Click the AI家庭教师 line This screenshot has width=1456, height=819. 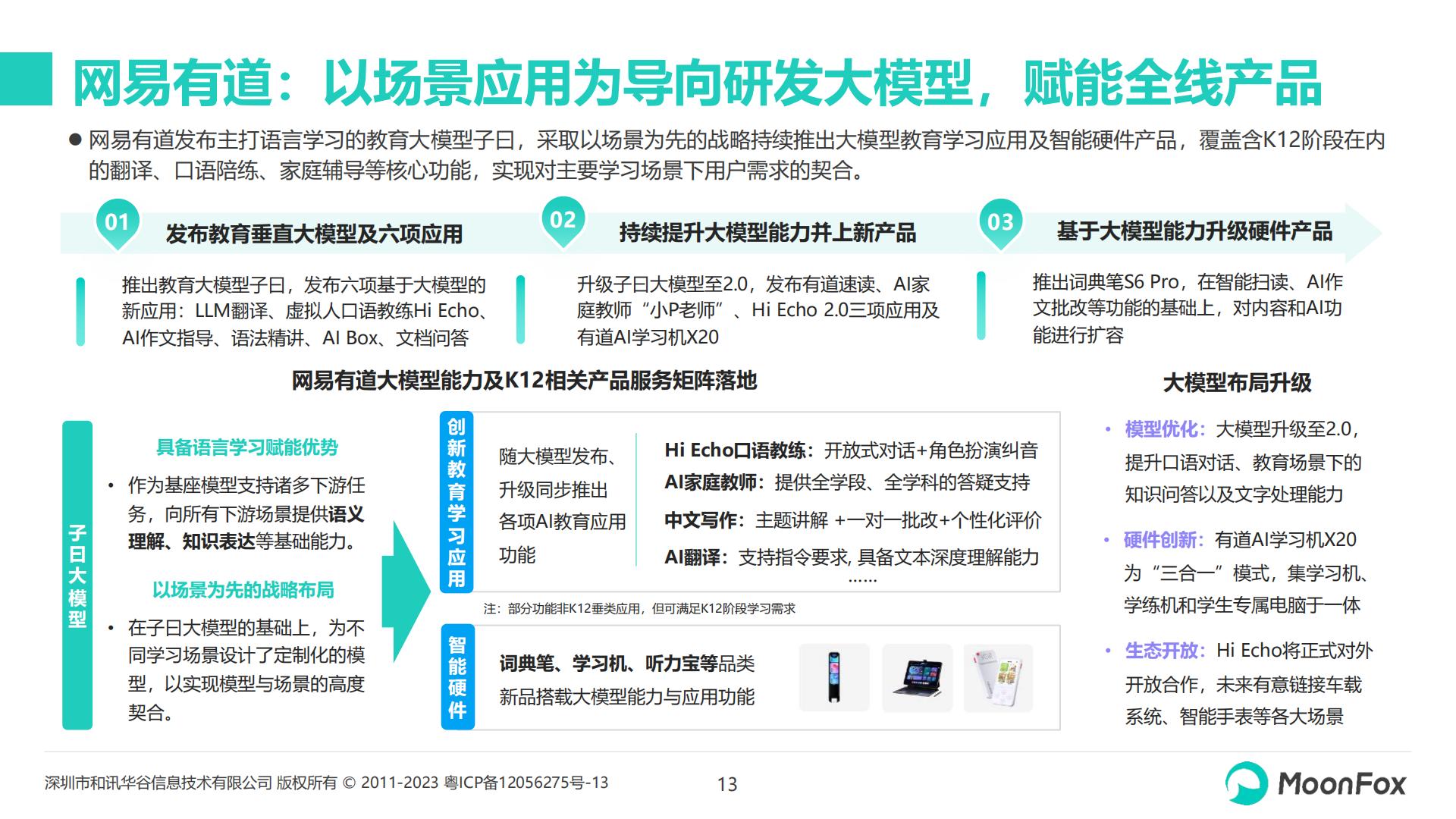pos(847,482)
